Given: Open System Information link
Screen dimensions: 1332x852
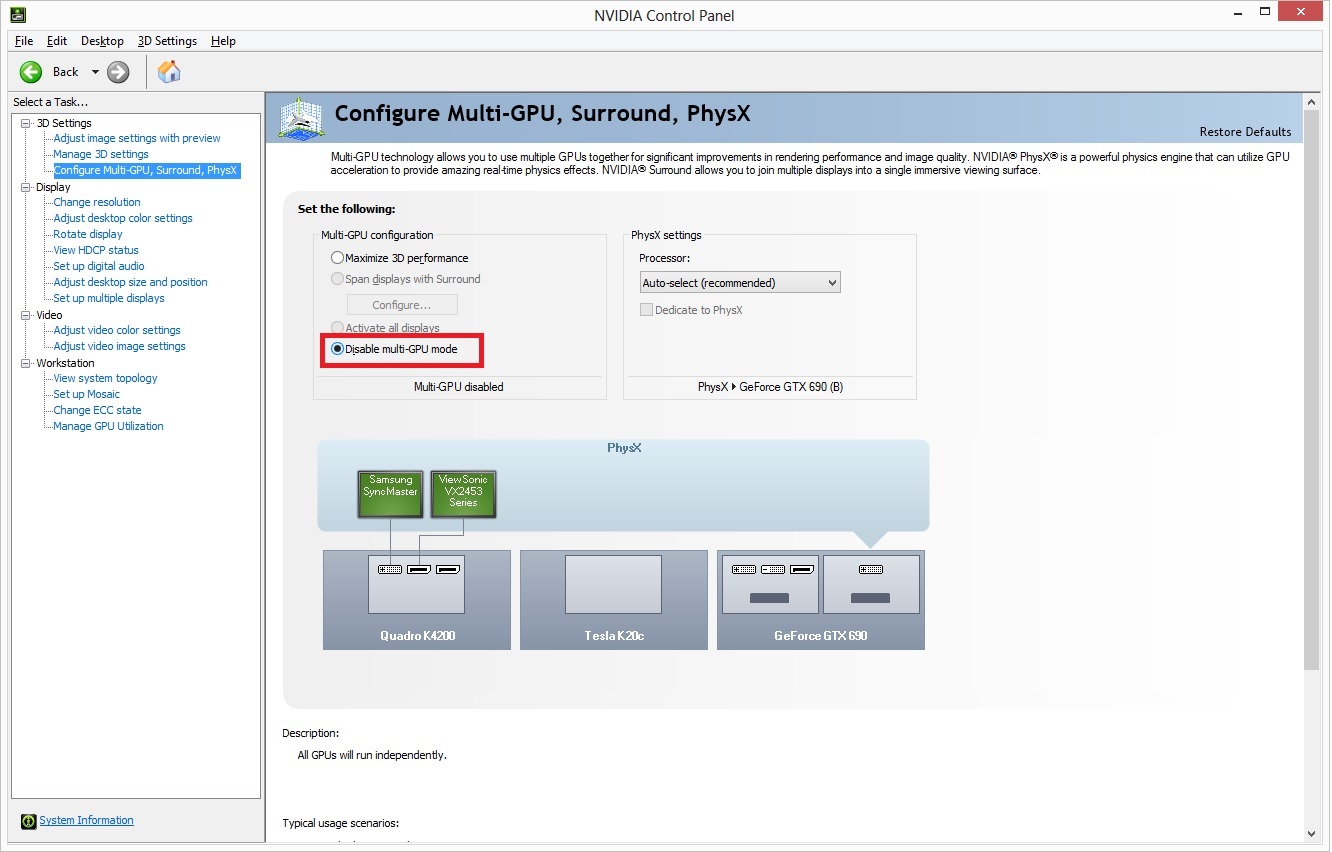Looking at the screenshot, I should pos(86,821).
